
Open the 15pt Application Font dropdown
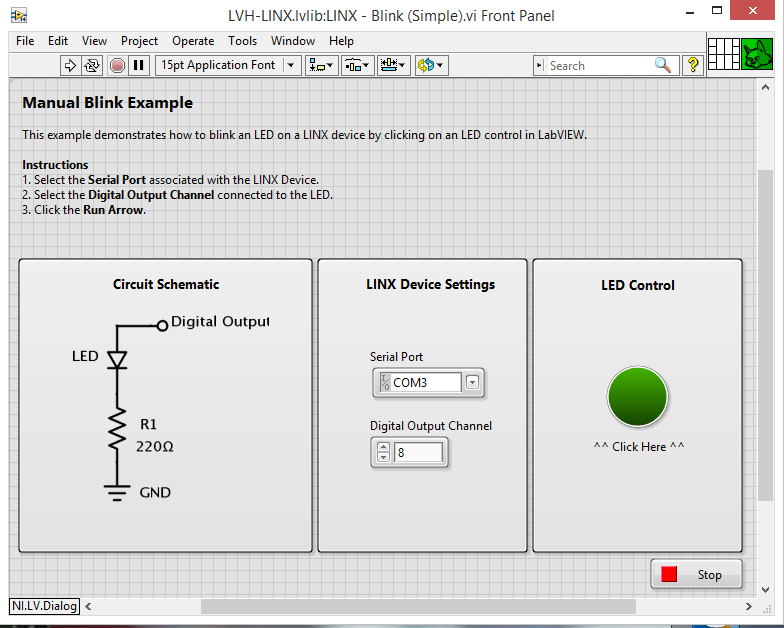(228, 66)
